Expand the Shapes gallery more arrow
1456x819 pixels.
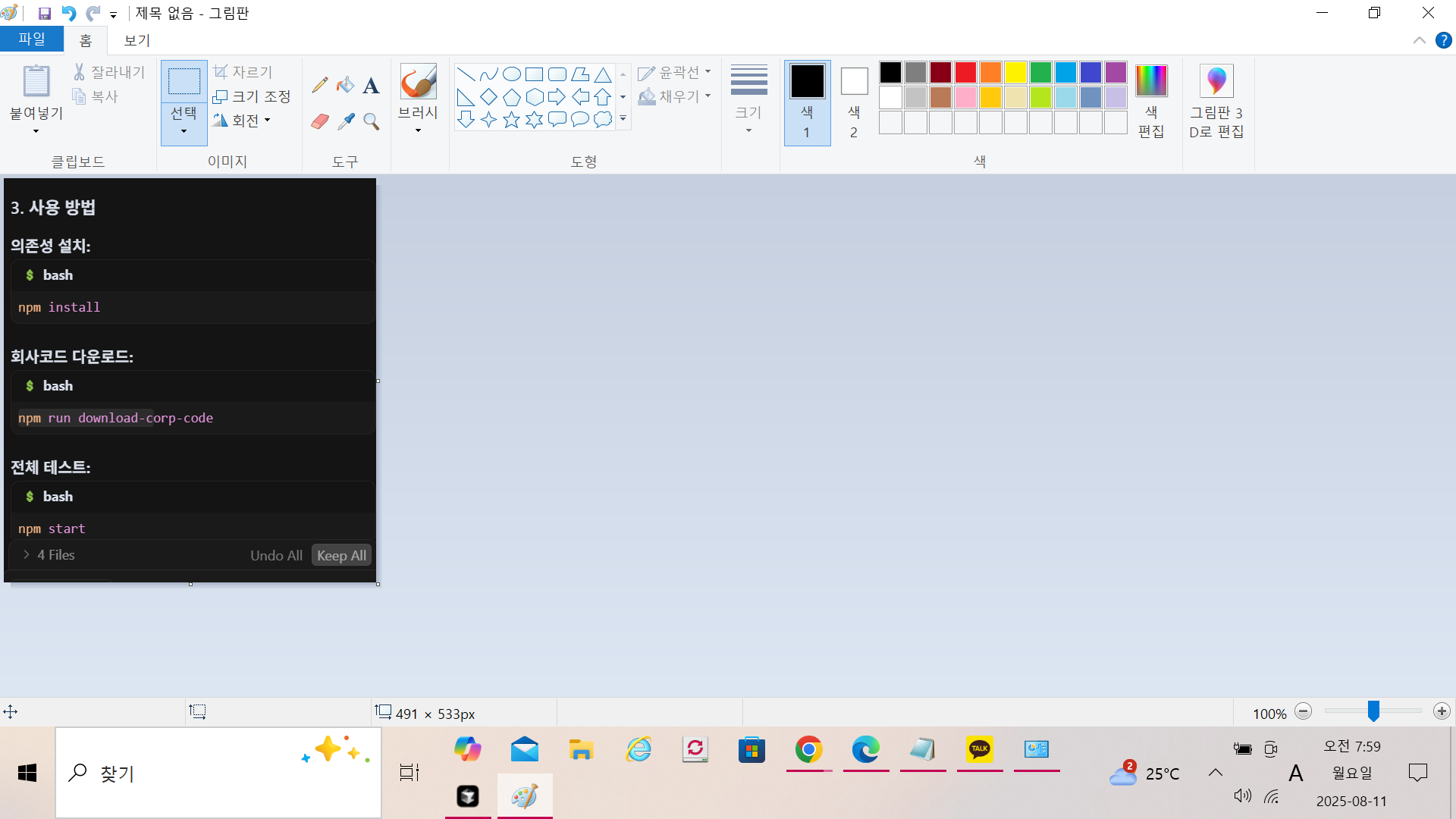pyautogui.click(x=623, y=119)
